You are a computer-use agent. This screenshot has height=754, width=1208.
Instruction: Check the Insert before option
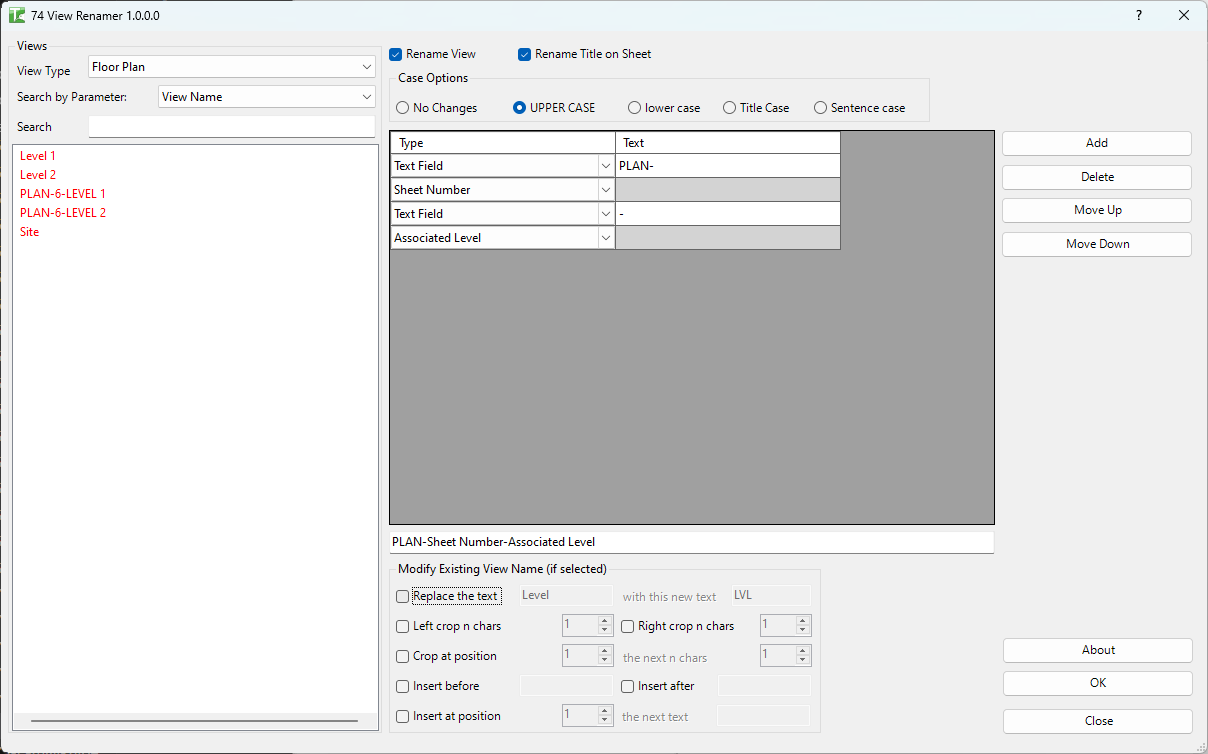[x=402, y=686]
